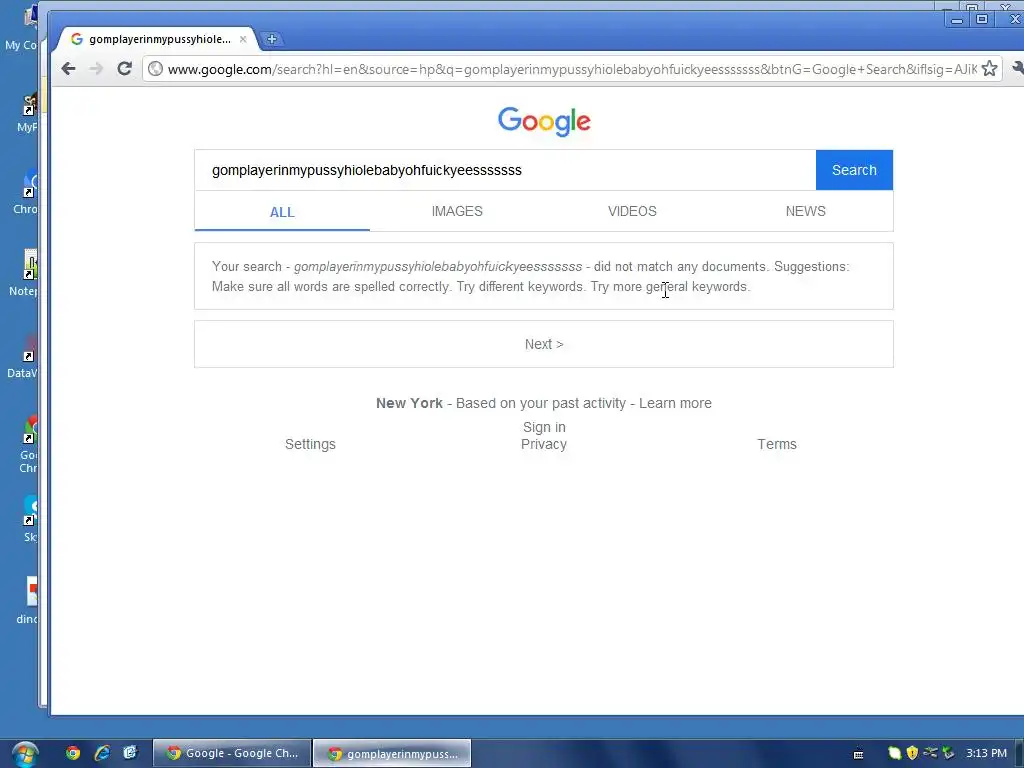Open the Learn more link
The image size is (1024, 768).
pyautogui.click(x=675, y=403)
